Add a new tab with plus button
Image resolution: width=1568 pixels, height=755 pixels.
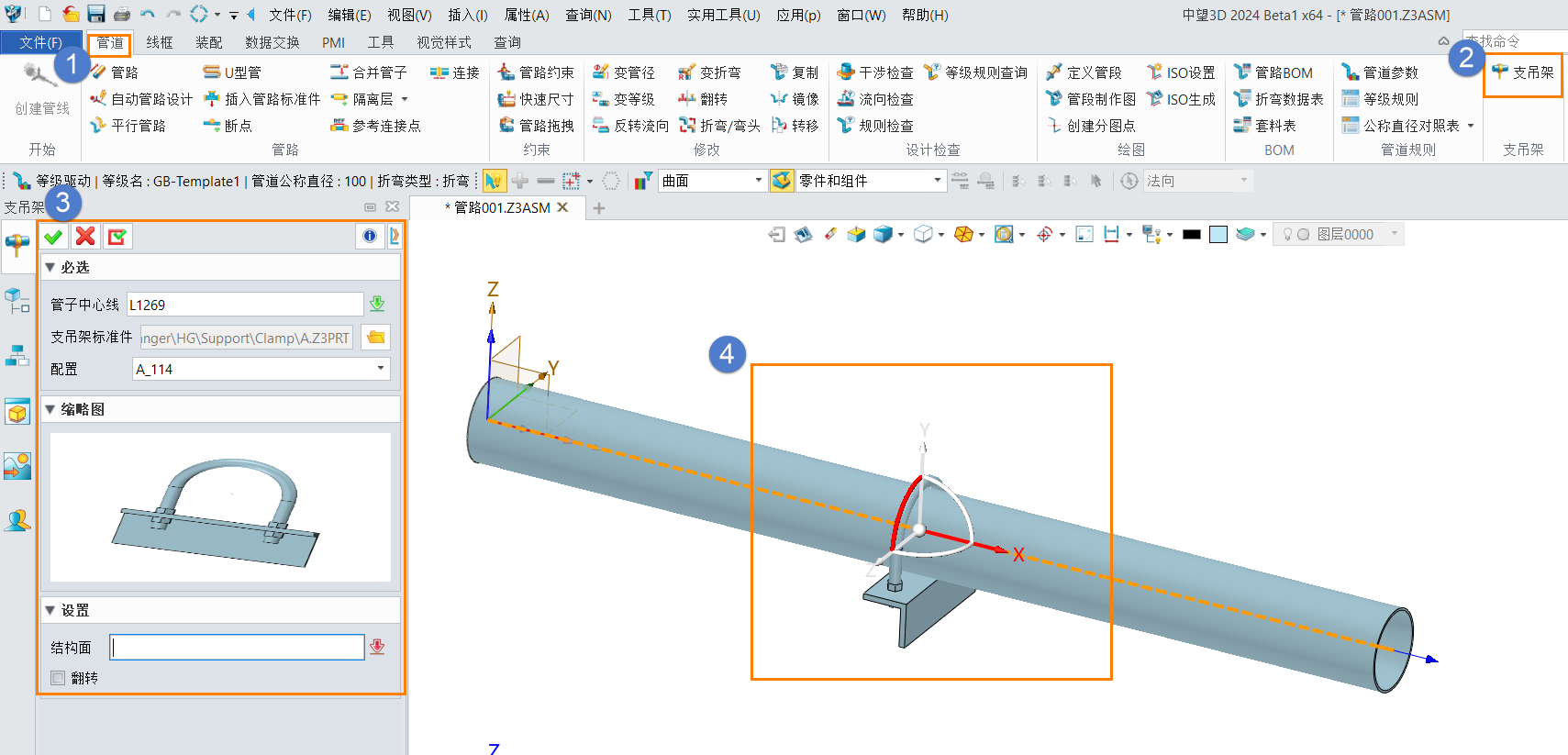(599, 208)
